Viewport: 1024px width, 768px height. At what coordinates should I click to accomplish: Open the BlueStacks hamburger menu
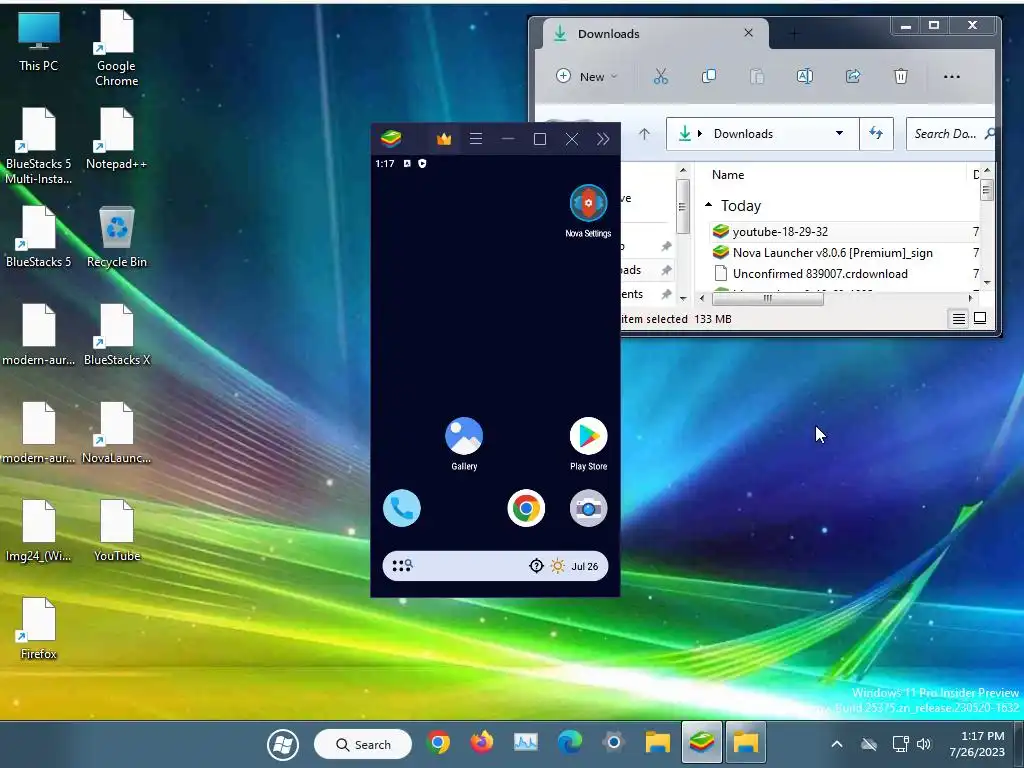tap(476, 139)
